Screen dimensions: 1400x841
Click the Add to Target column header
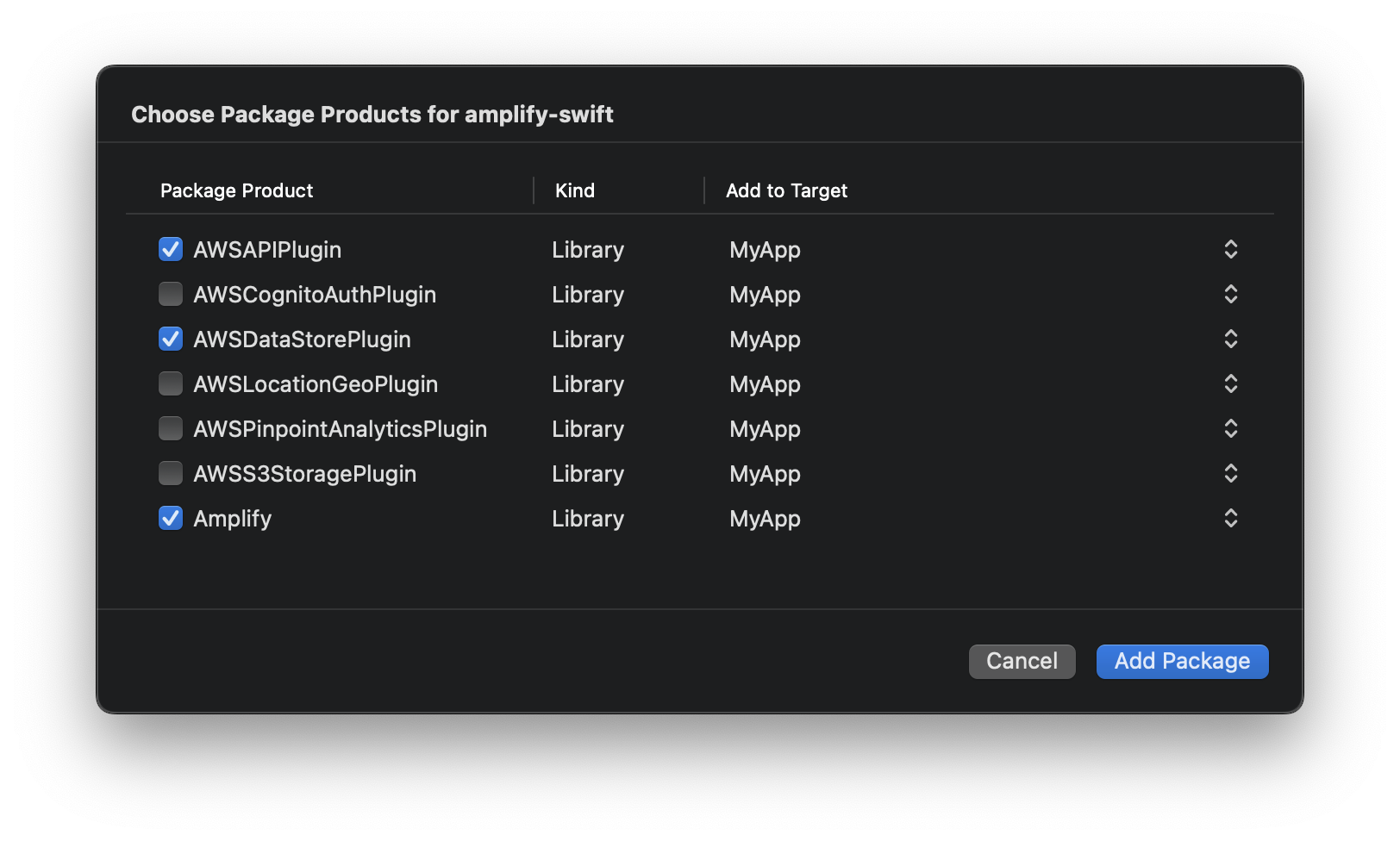click(786, 190)
